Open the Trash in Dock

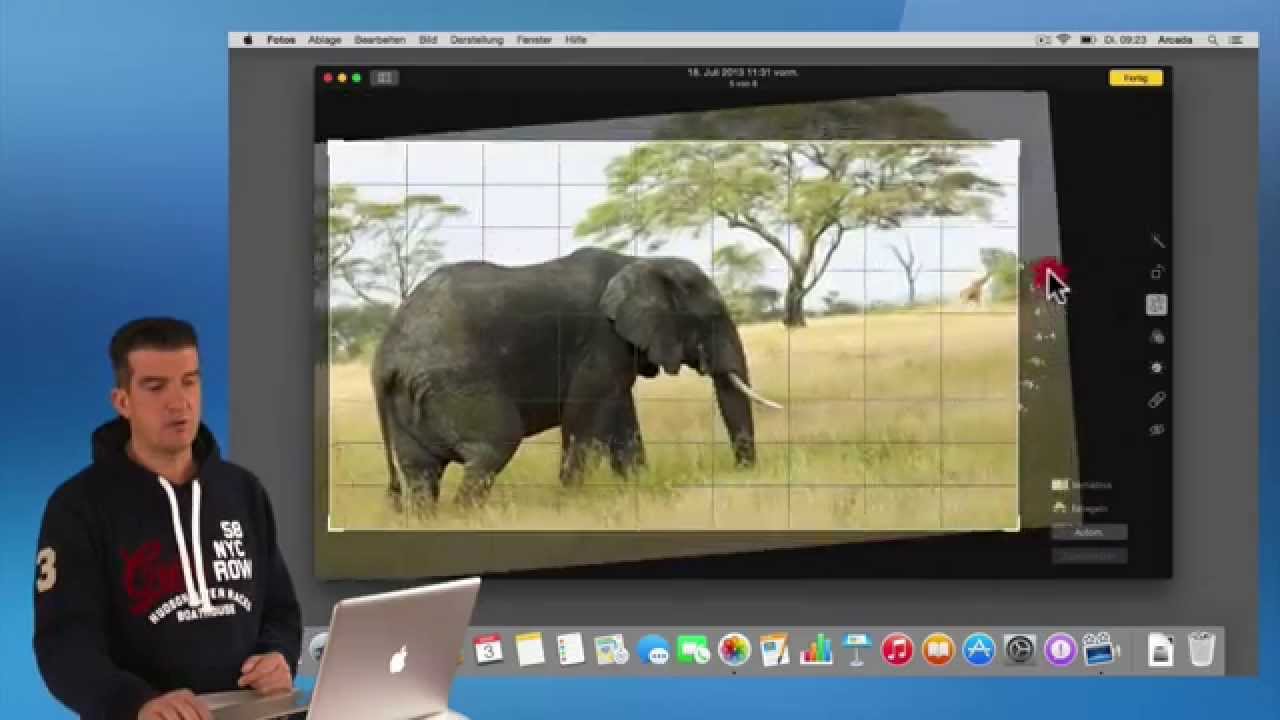point(1202,650)
